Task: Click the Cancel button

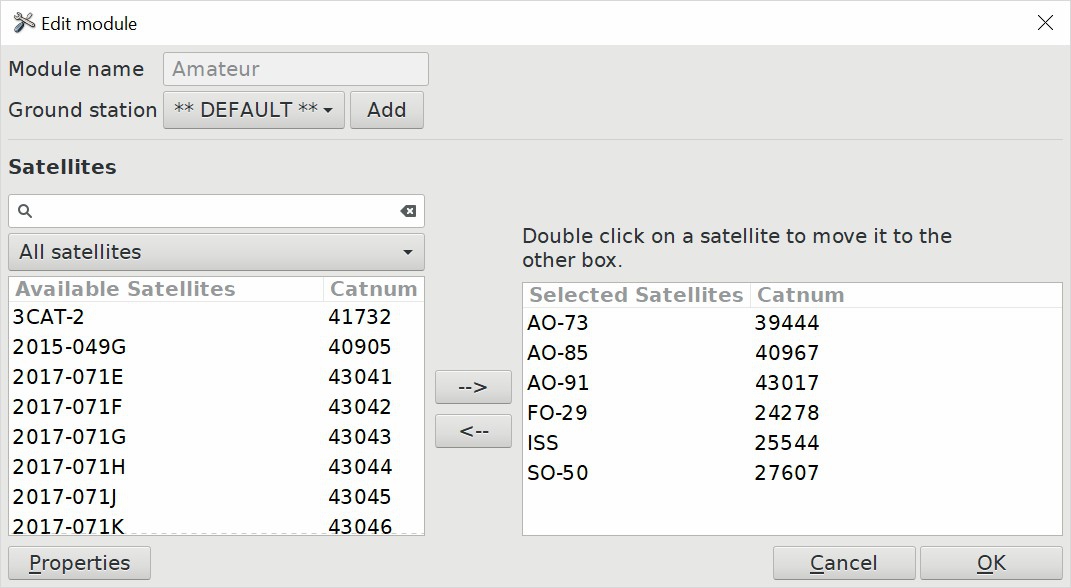Action: 843,563
